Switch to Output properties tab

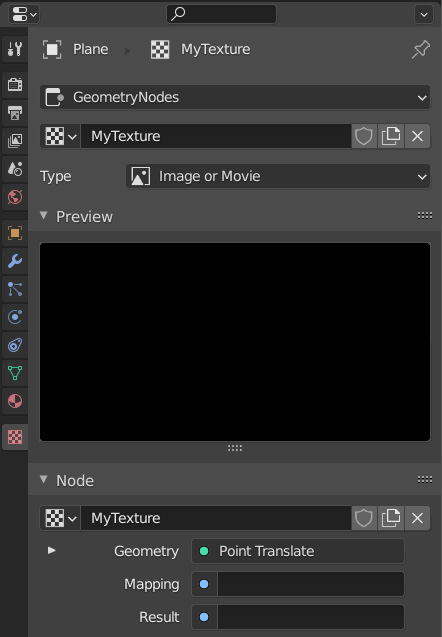click(x=15, y=113)
